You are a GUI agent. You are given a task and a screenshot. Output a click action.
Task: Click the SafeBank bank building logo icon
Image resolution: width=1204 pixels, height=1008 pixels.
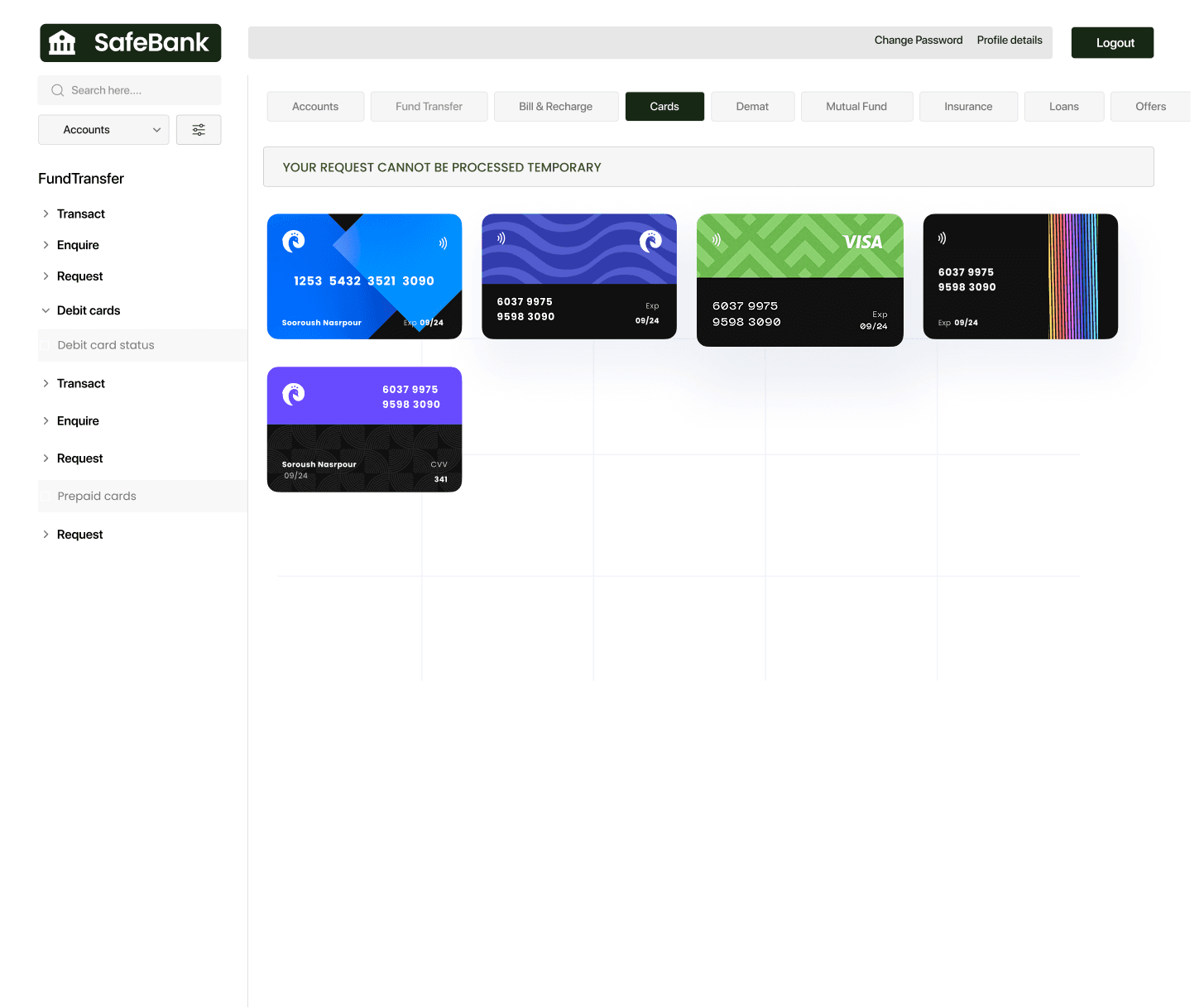click(62, 42)
